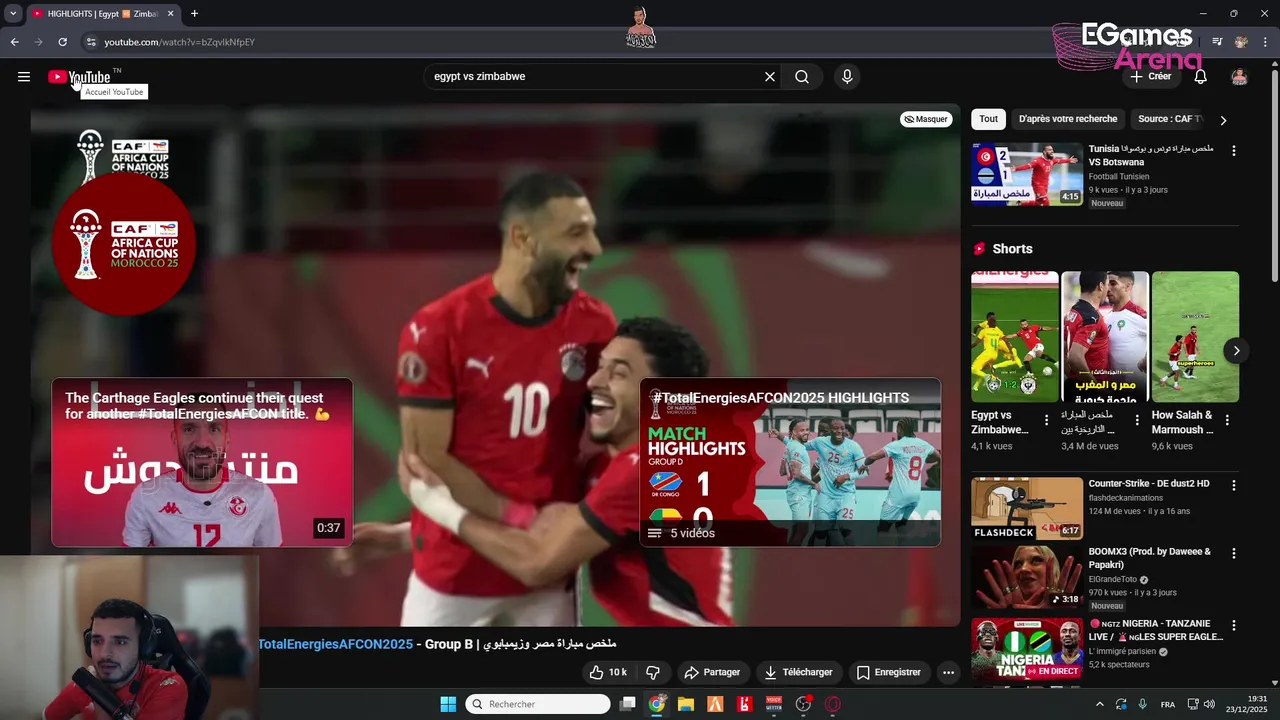Open site information icon in address bar

pos(91,42)
